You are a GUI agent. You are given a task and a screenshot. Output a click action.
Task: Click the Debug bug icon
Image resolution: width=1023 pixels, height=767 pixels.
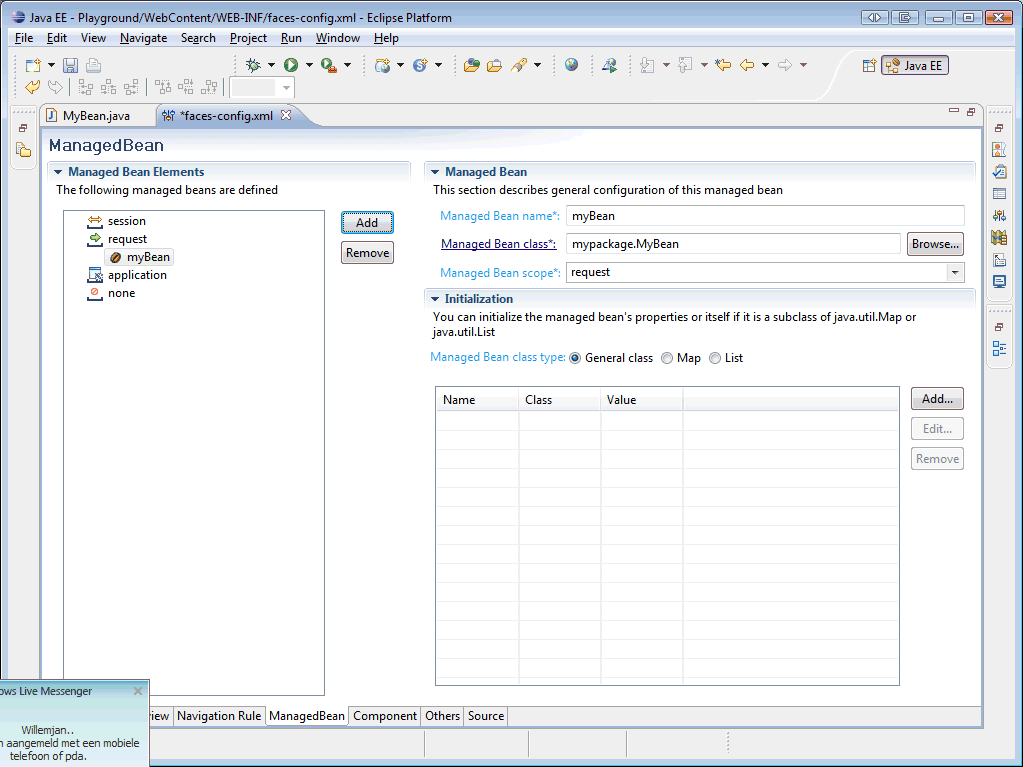(x=253, y=65)
